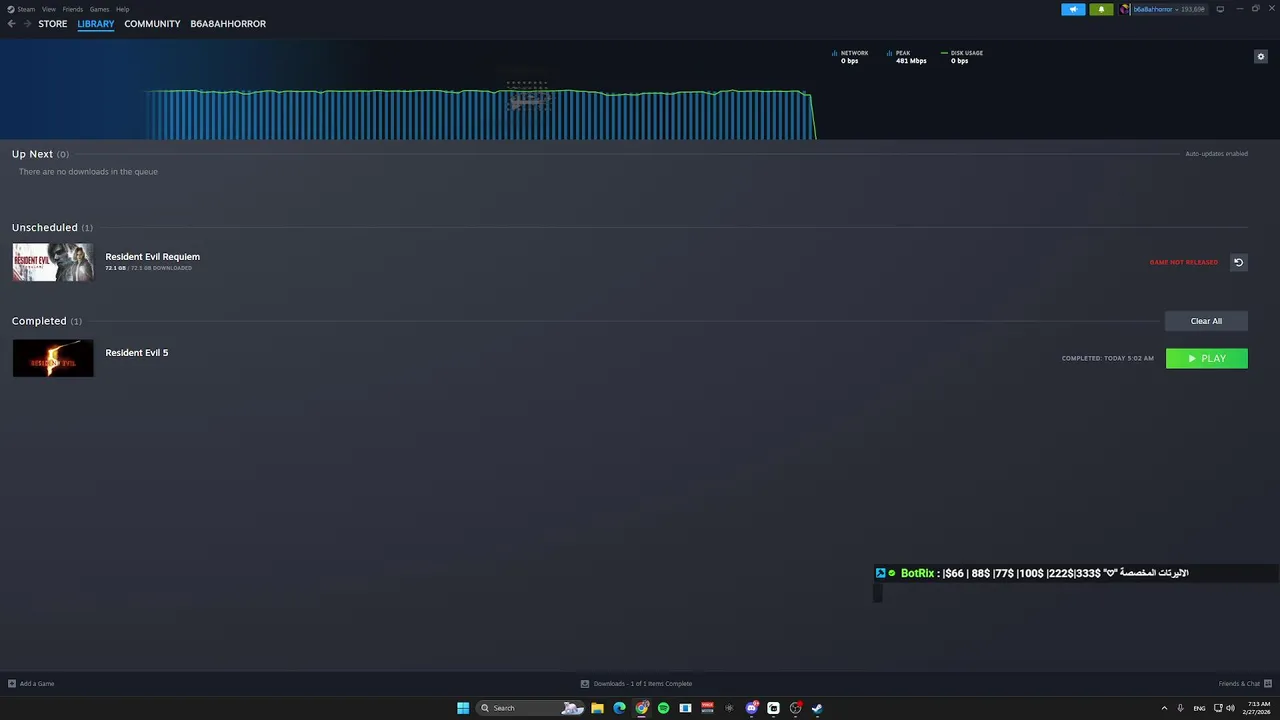Open Spotify from the taskbar

tap(663, 708)
